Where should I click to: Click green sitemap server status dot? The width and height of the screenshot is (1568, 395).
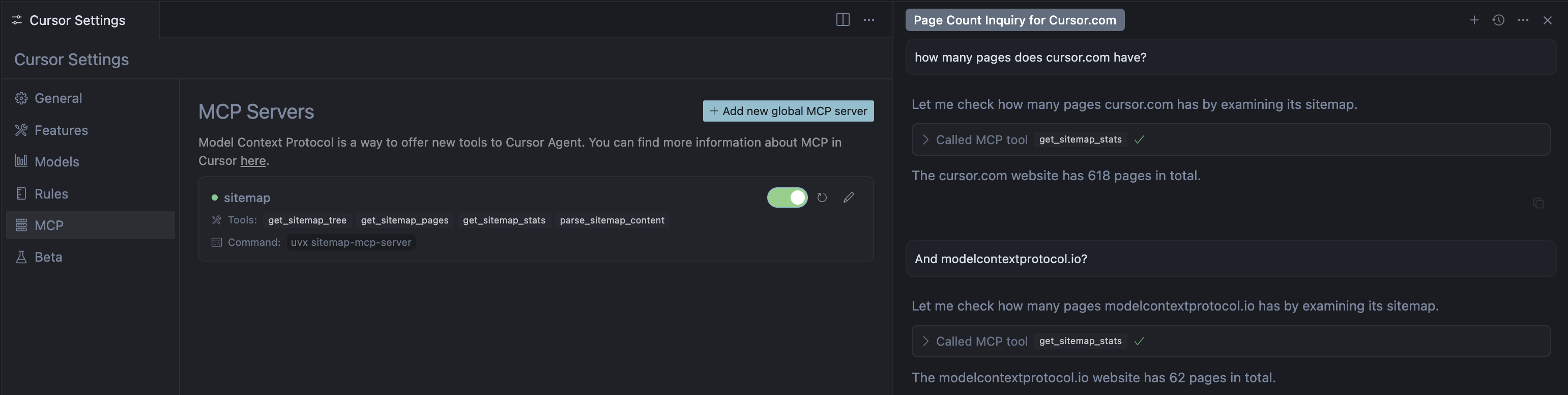[x=214, y=198]
